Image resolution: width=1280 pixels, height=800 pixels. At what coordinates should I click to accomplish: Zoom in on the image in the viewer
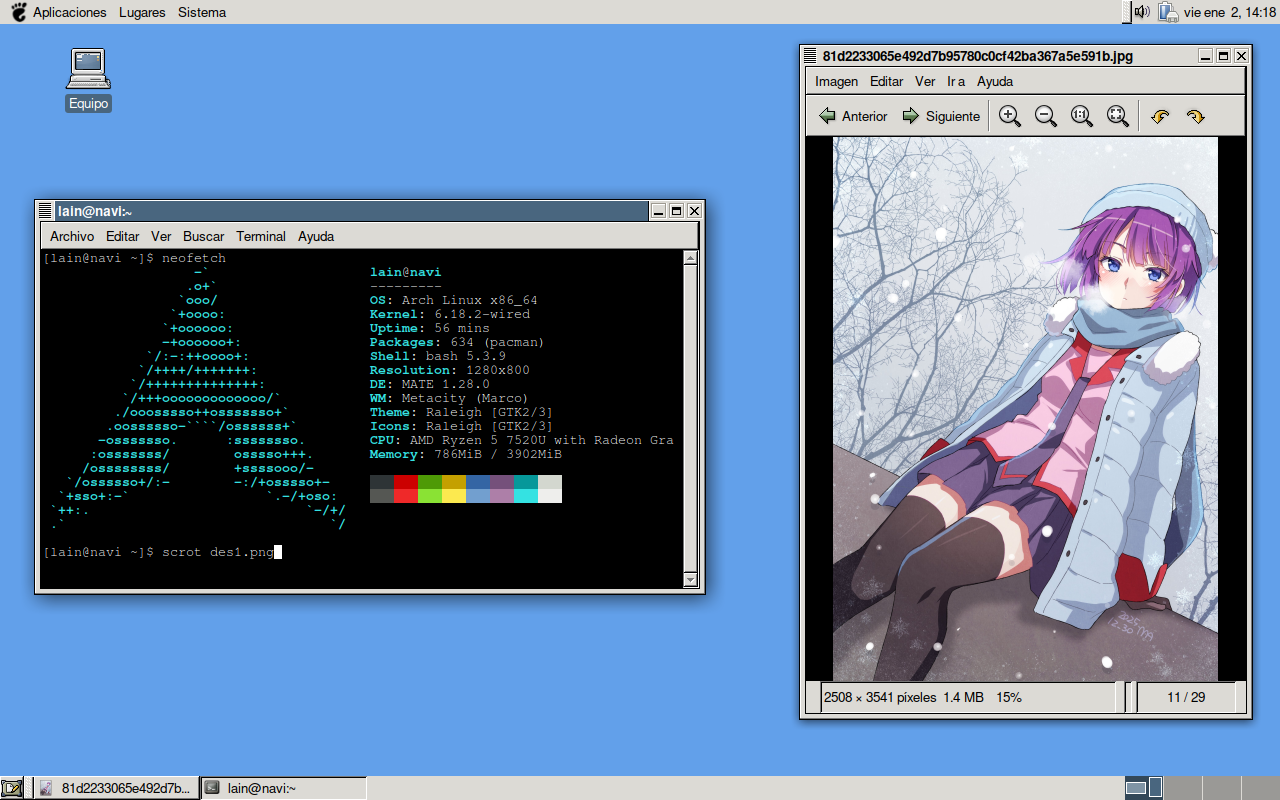click(1010, 116)
